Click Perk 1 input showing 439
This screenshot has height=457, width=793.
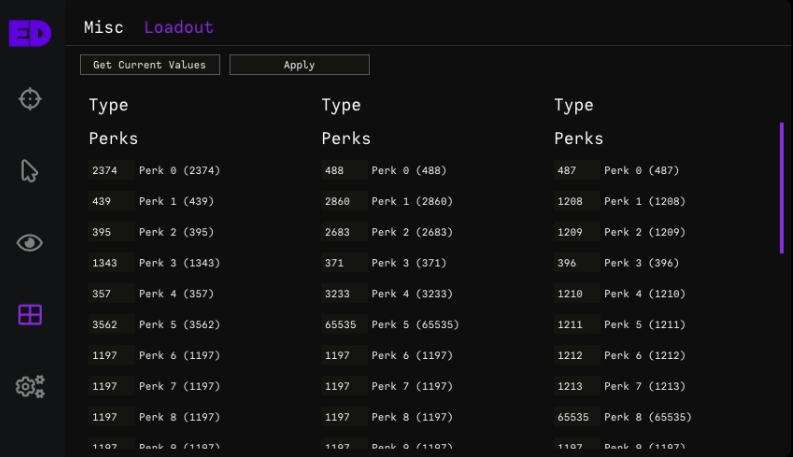point(110,202)
